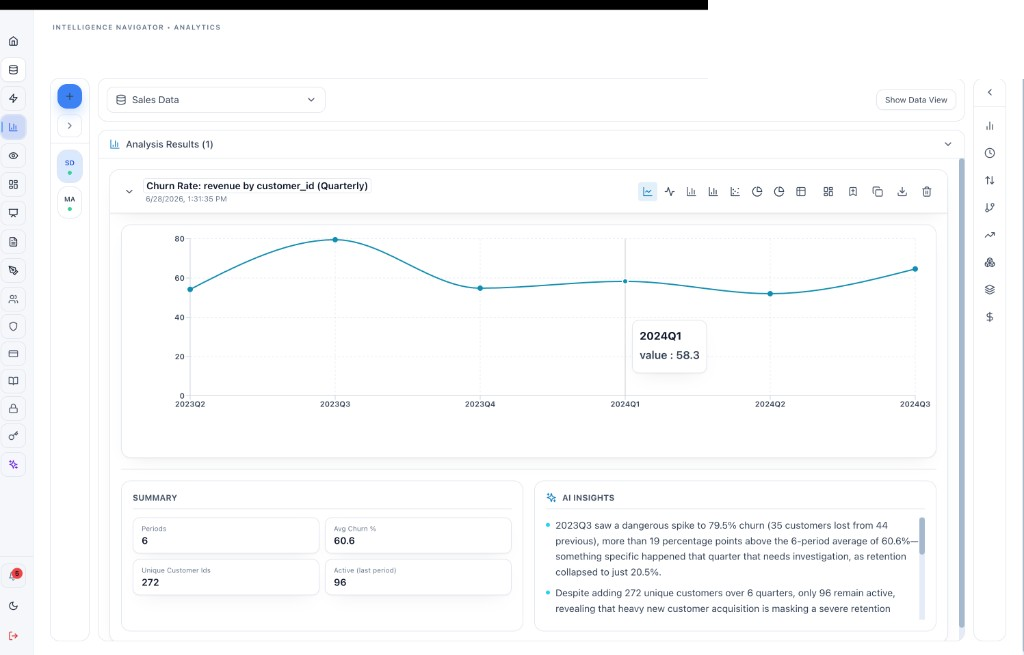This screenshot has width=1024, height=655.
Task: Open the Sales Data dropdown
Action: click(x=216, y=100)
